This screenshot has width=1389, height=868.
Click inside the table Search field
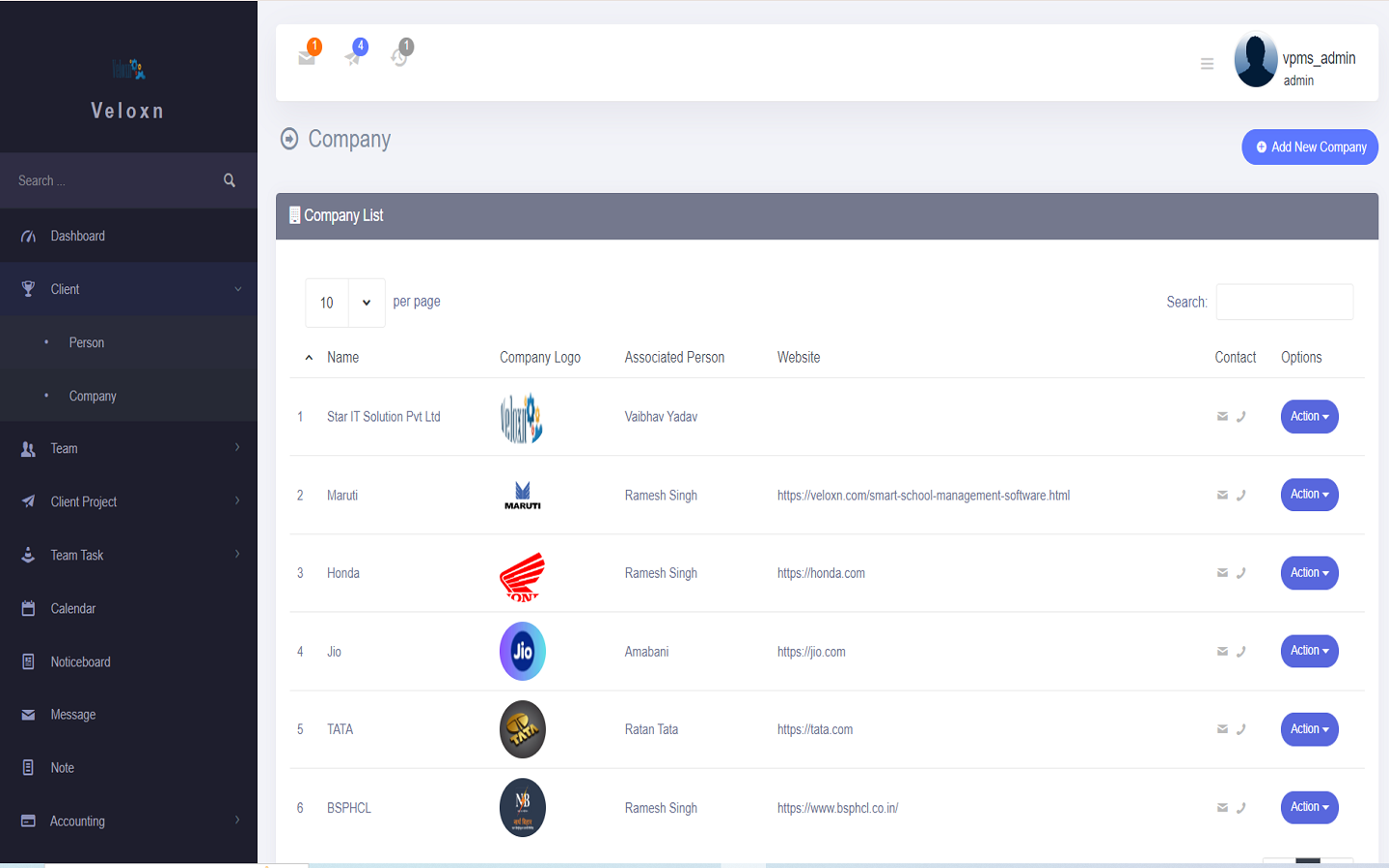tap(1284, 301)
